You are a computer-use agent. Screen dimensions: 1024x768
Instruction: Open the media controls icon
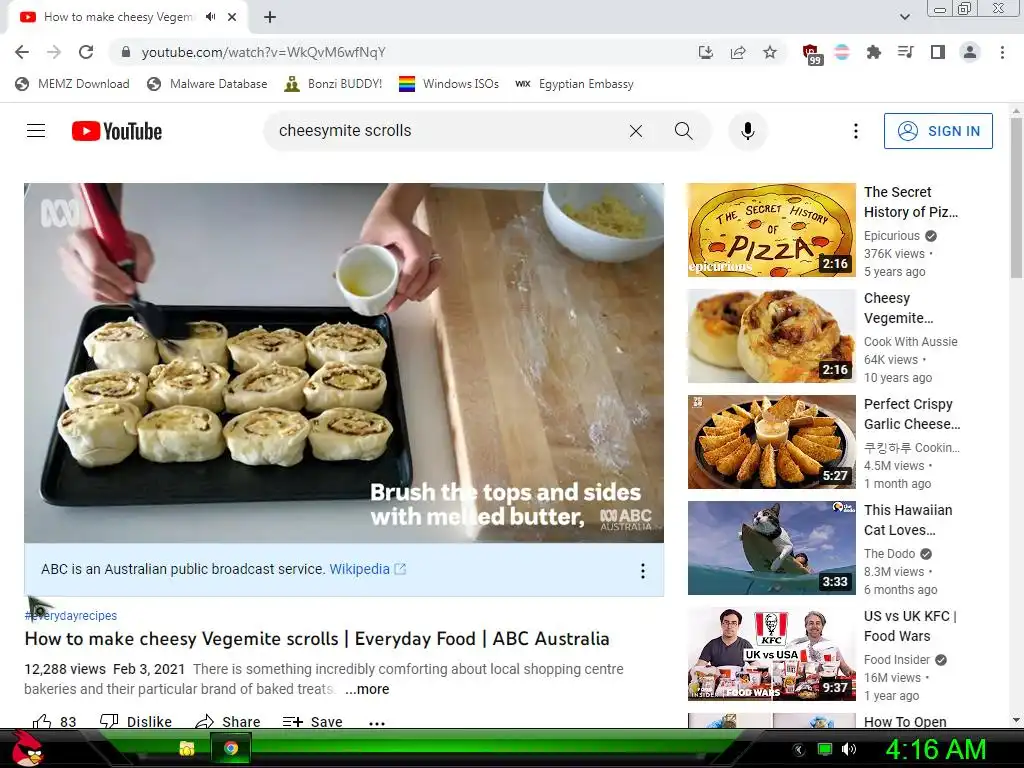coord(906,52)
